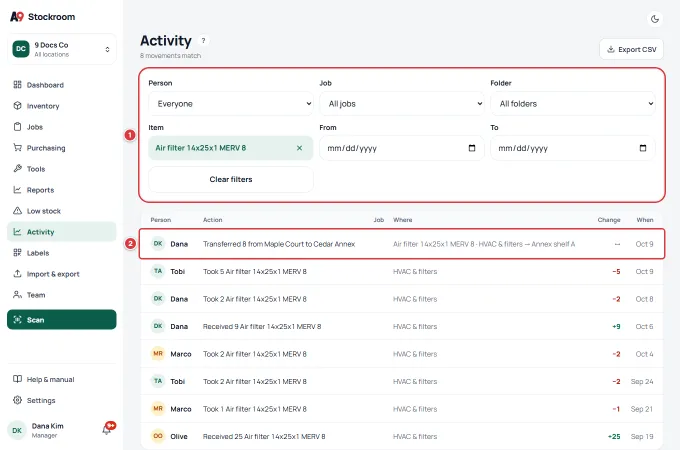Open Import & export upload icon

17,274
